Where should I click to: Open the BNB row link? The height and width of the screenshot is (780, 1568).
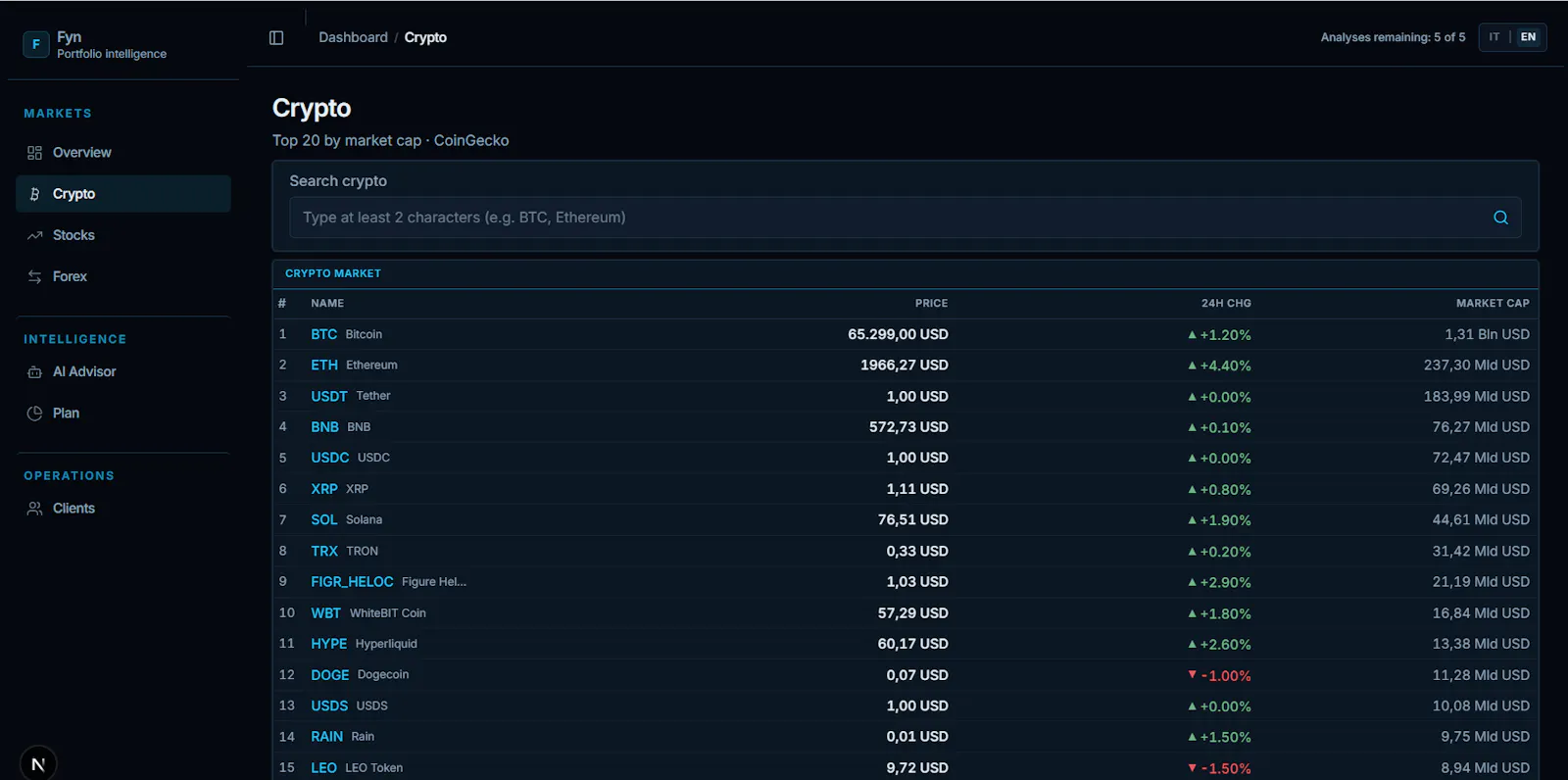click(340, 427)
